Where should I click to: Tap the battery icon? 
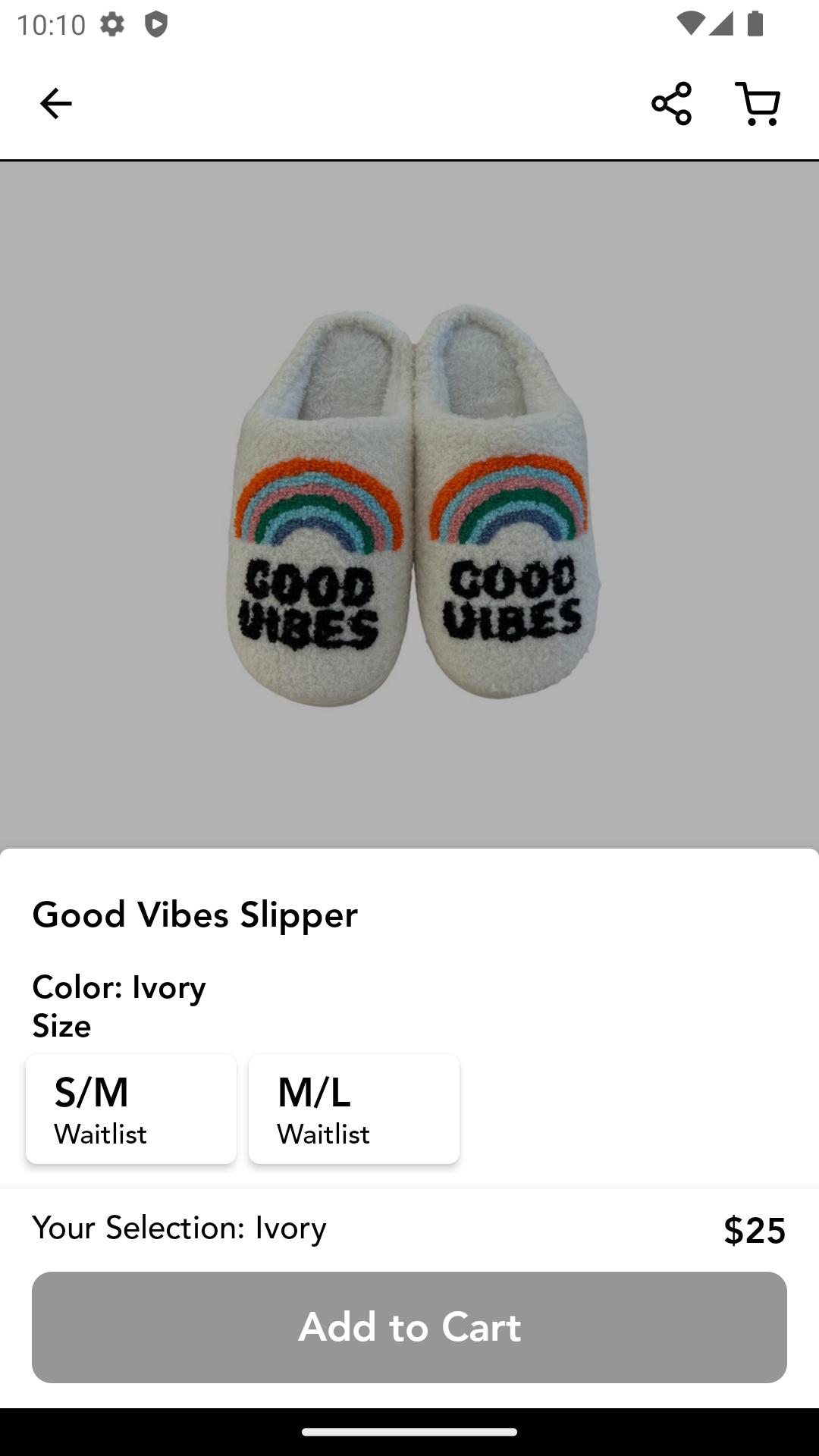[755, 24]
